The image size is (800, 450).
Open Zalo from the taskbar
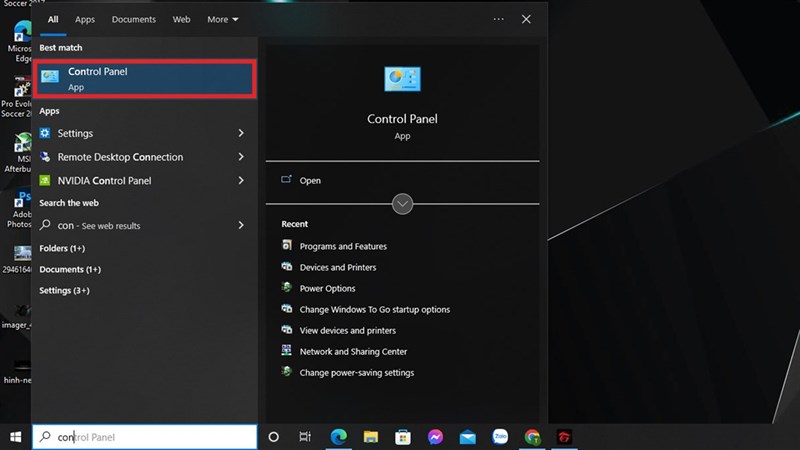click(500, 437)
